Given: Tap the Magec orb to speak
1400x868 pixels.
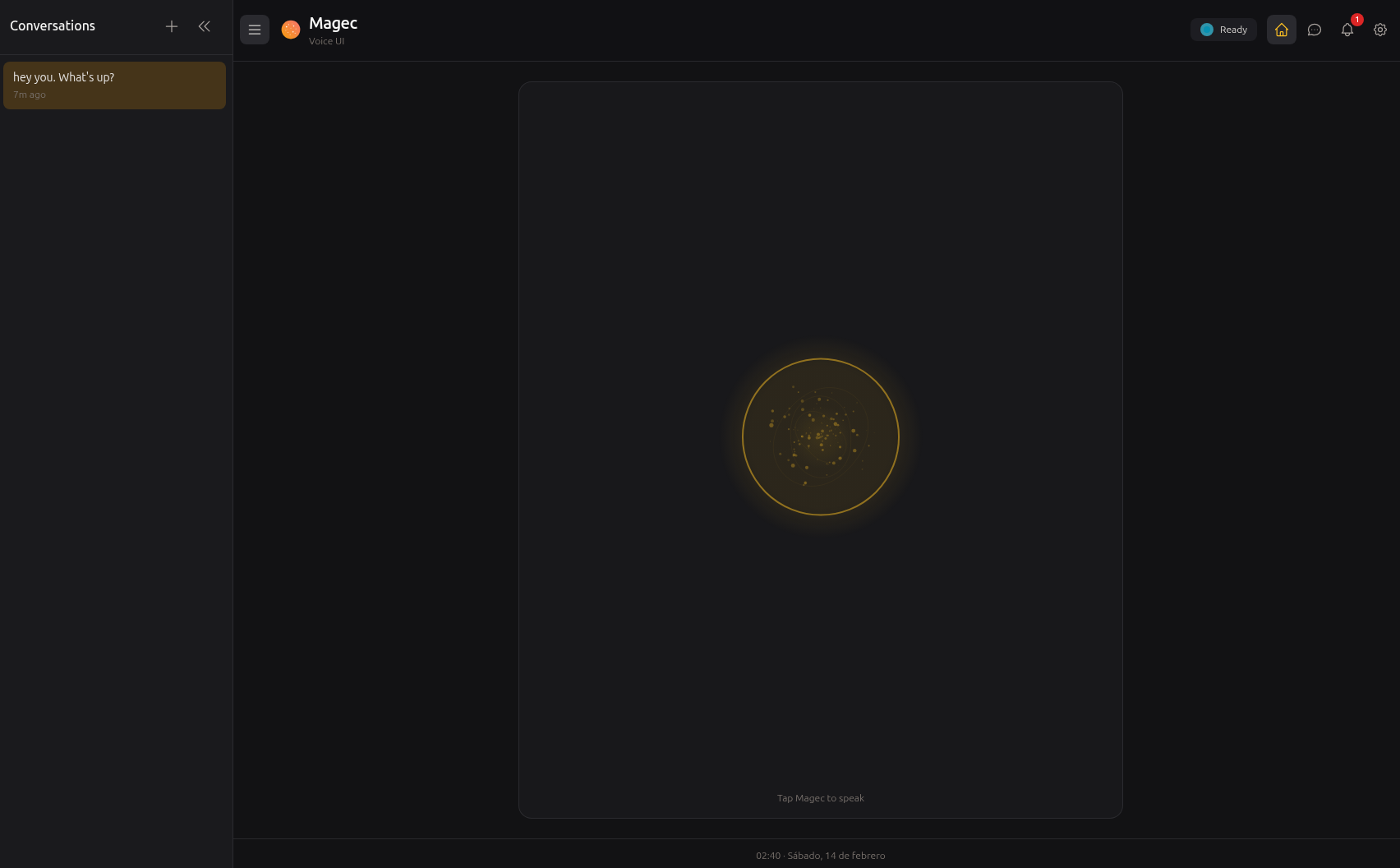Looking at the screenshot, I should 820,436.
